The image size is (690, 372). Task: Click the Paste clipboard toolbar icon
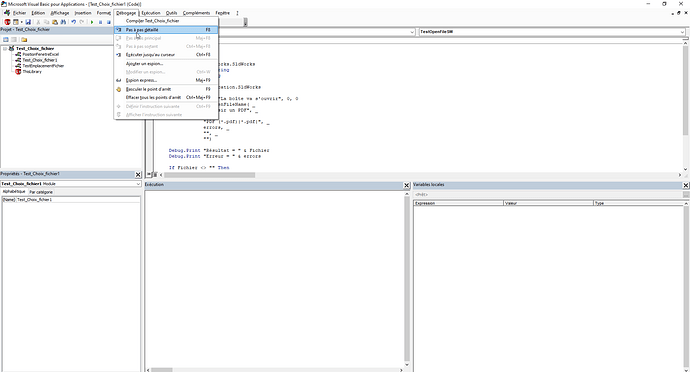click(55, 22)
